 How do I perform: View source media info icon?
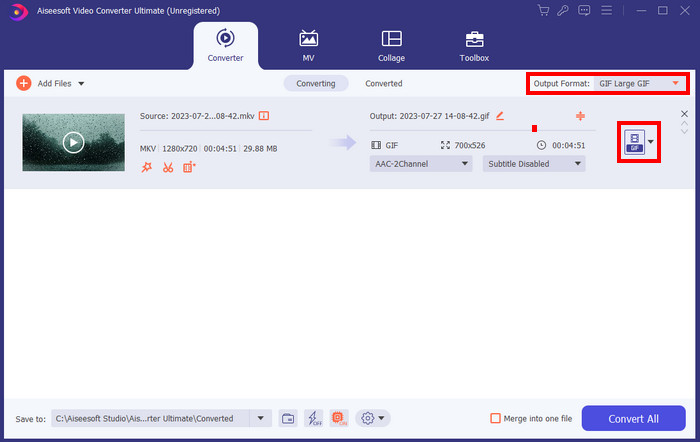264,116
